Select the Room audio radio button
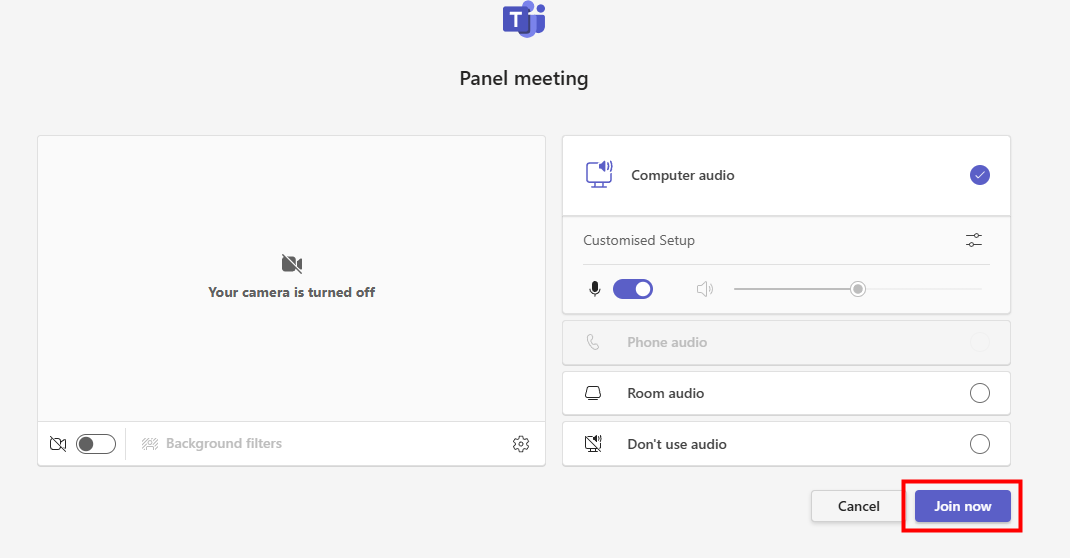The image size is (1070, 558). pos(979,393)
